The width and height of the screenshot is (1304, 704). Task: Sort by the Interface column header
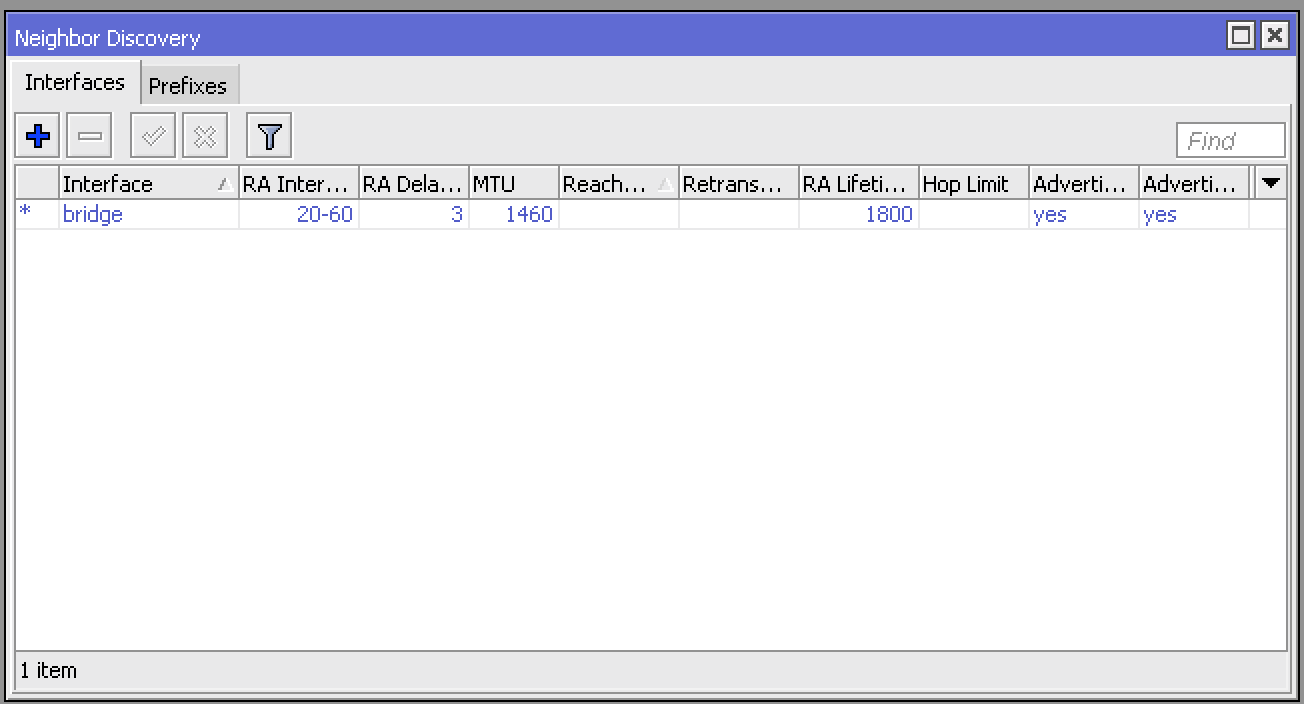click(x=140, y=184)
